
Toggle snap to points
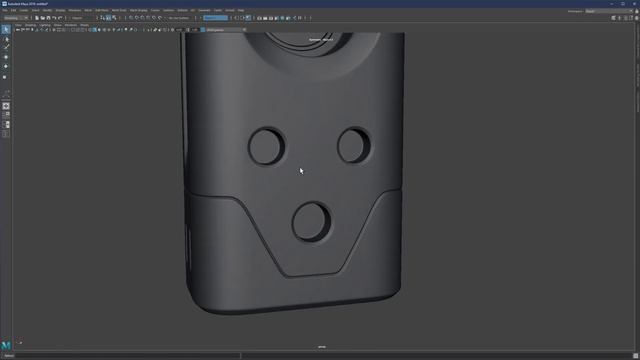coord(142,18)
